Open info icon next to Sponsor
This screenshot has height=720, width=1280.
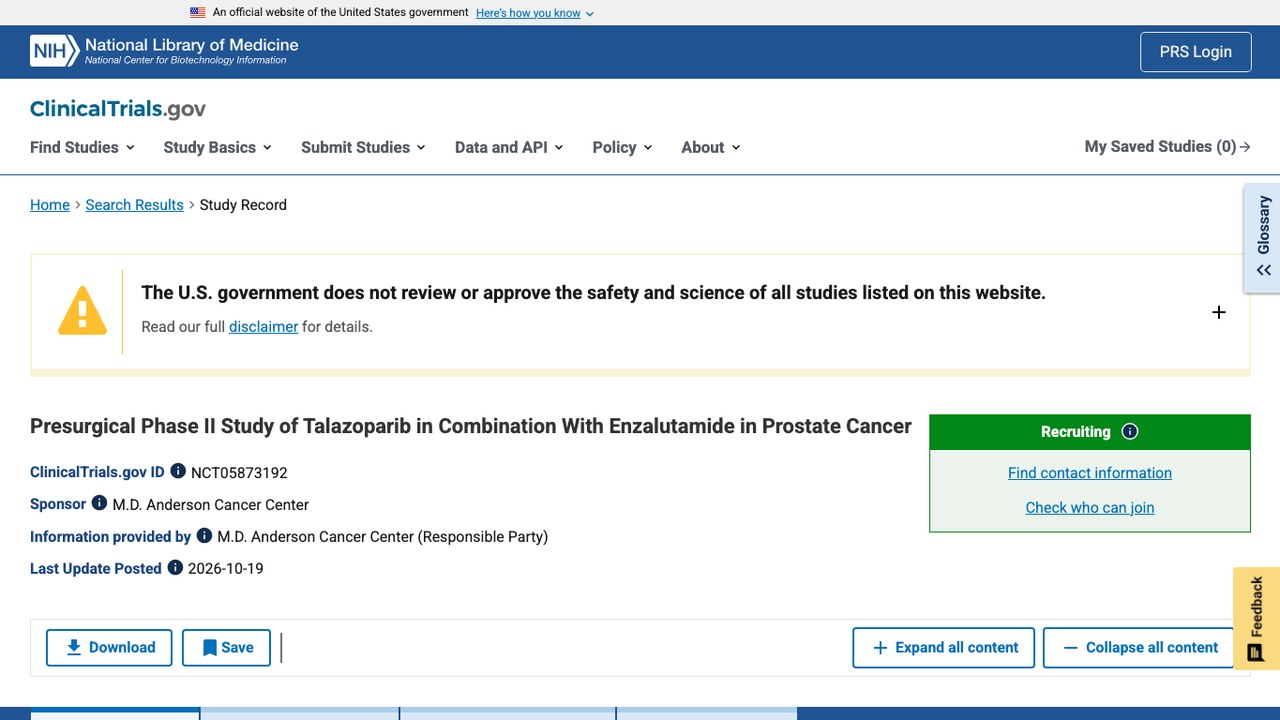pos(99,503)
